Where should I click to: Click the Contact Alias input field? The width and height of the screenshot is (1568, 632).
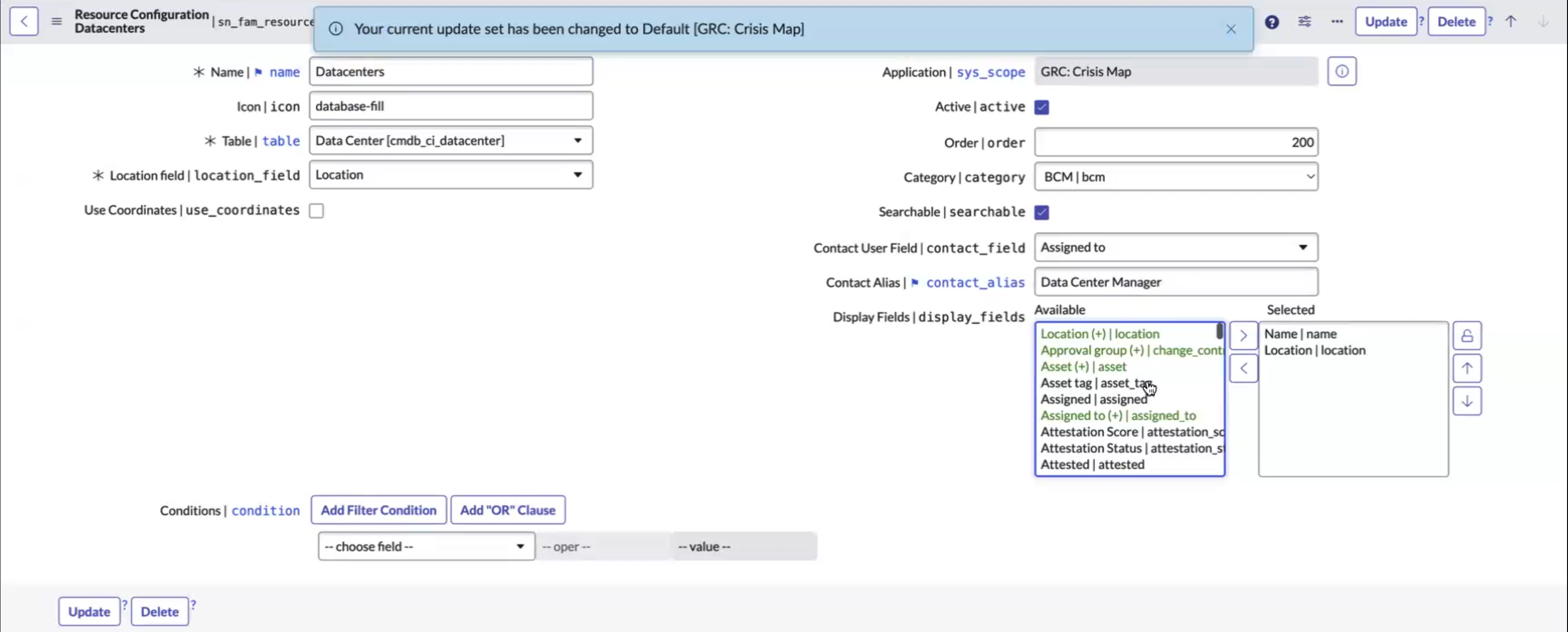[1176, 282]
